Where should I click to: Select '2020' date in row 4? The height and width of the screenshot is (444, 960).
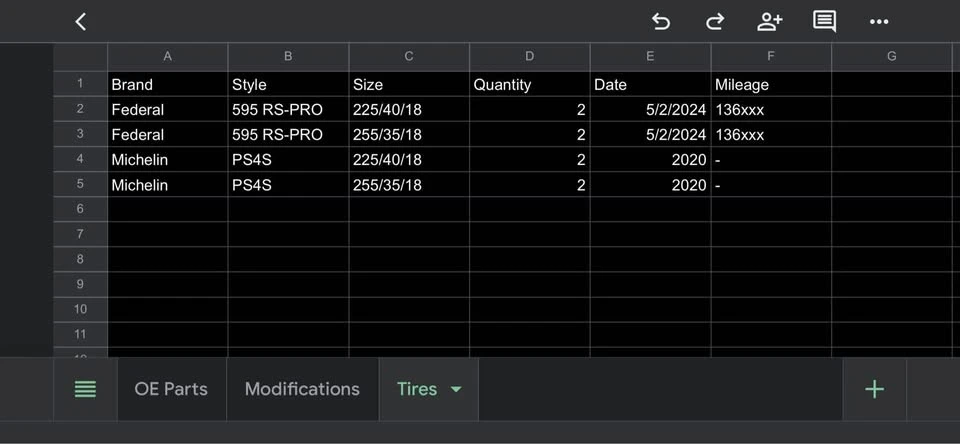pos(650,160)
